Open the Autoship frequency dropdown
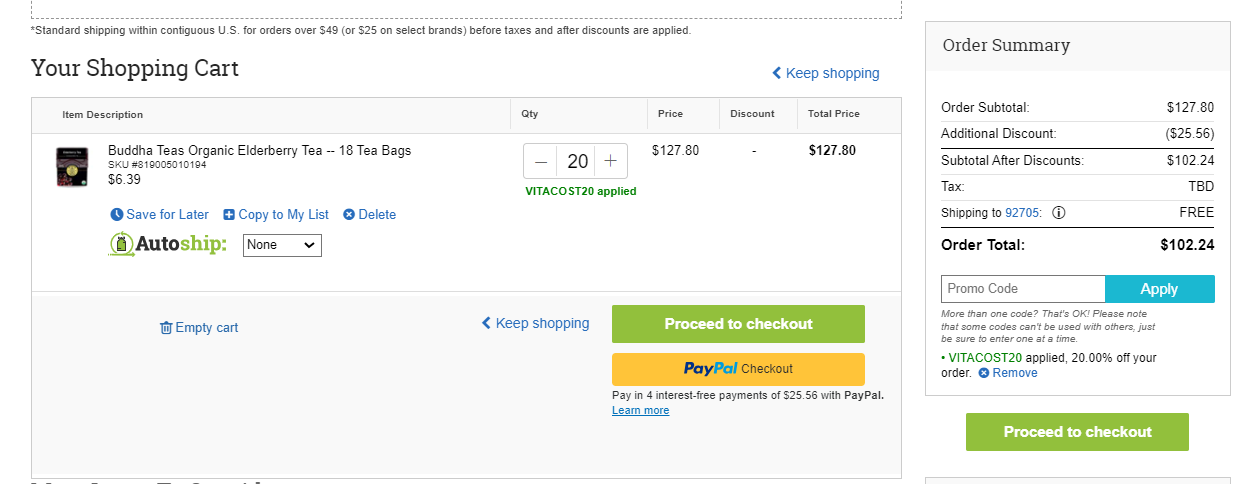Image resolution: width=1259 pixels, height=484 pixels. click(282, 244)
